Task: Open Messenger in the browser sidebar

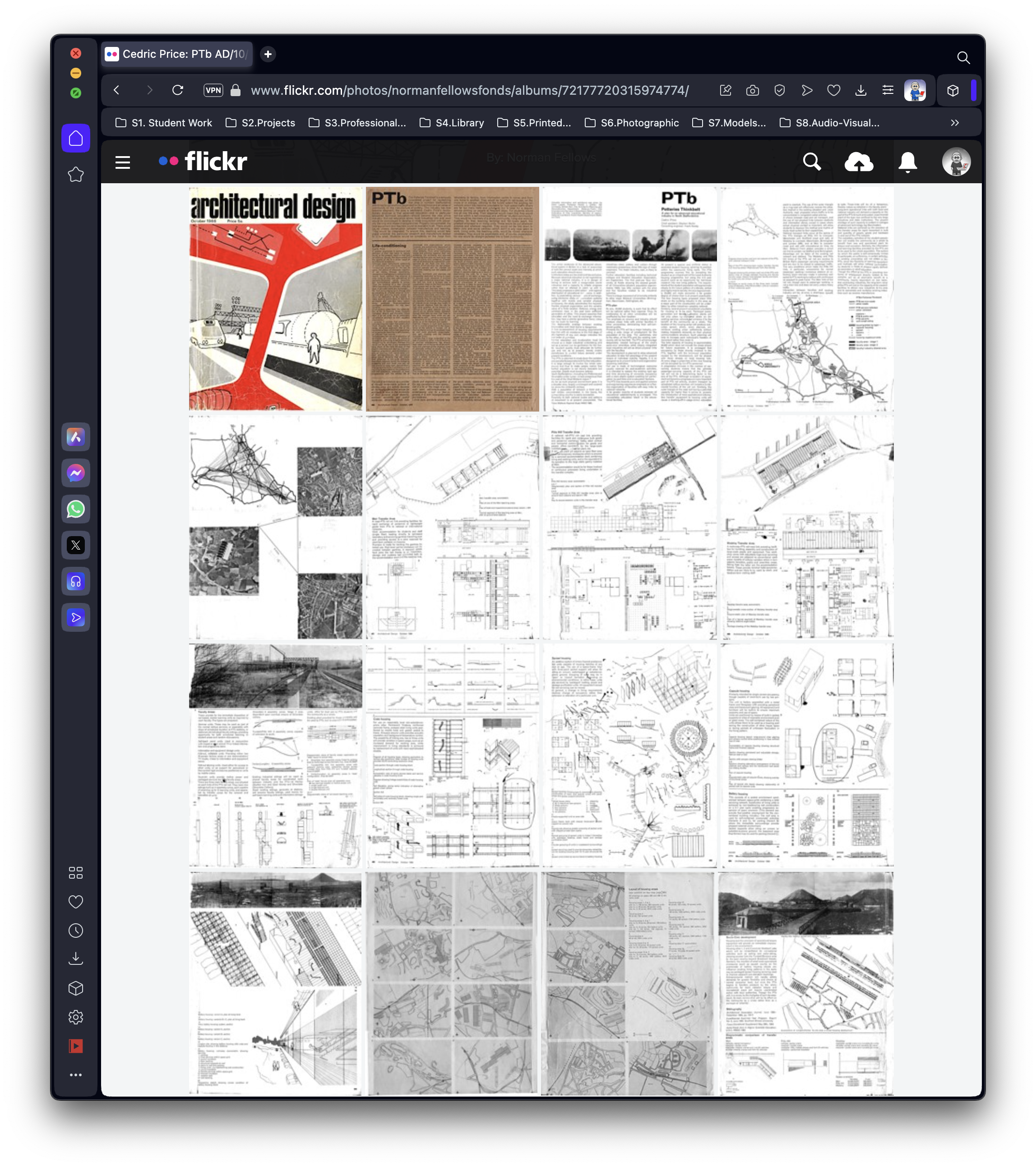Action: tap(76, 473)
